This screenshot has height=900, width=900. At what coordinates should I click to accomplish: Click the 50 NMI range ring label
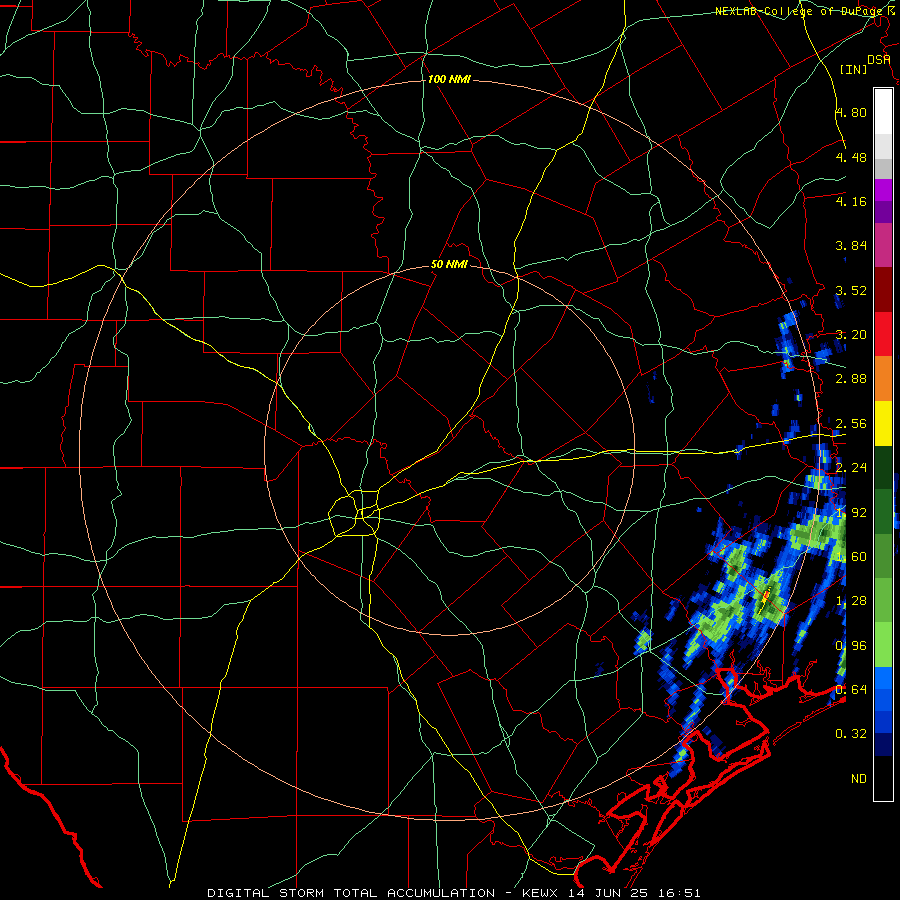(449, 265)
